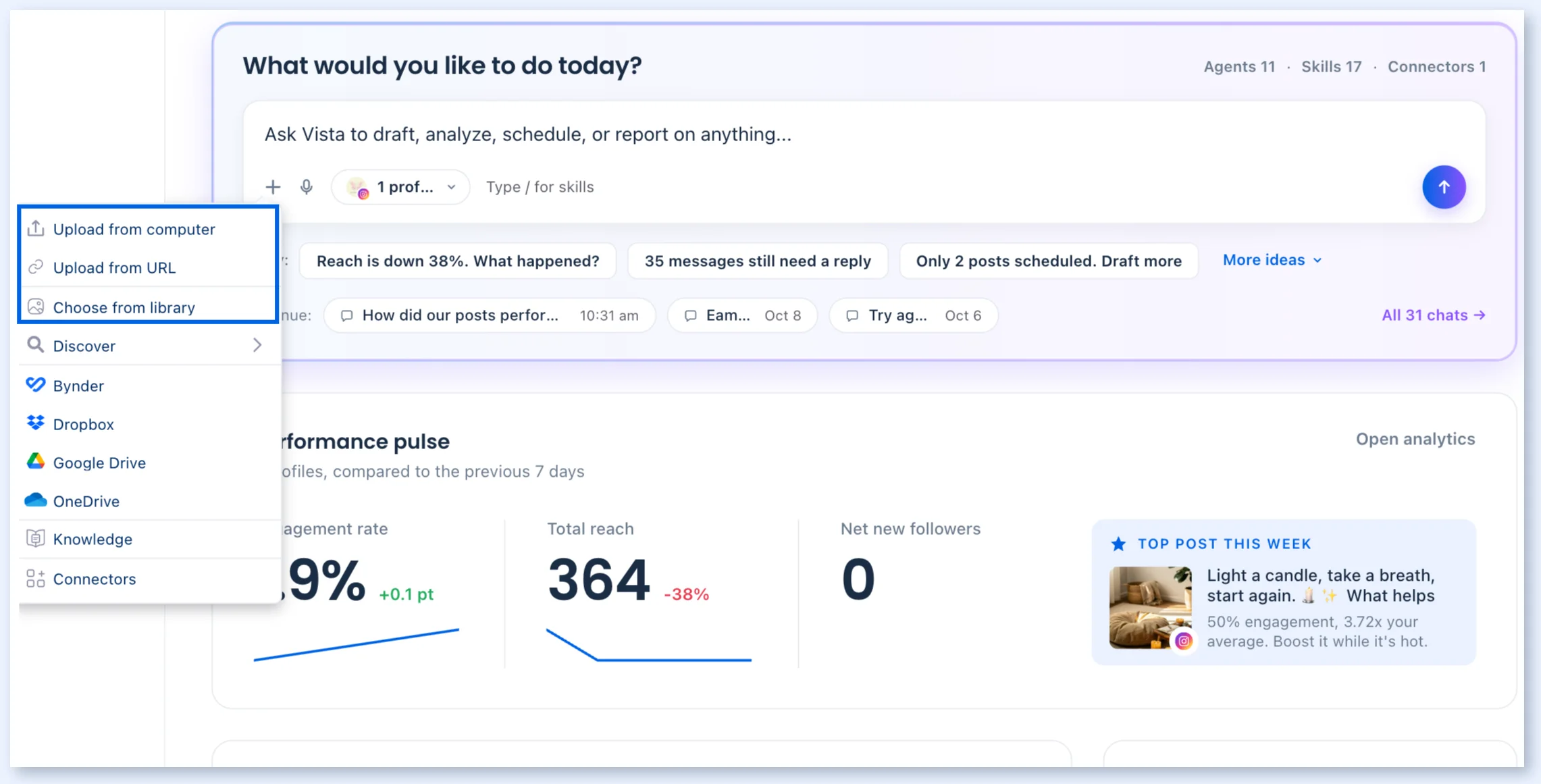Click the Connectors grid icon
This screenshot has height=784, width=1541.
[x=36, y=578]
